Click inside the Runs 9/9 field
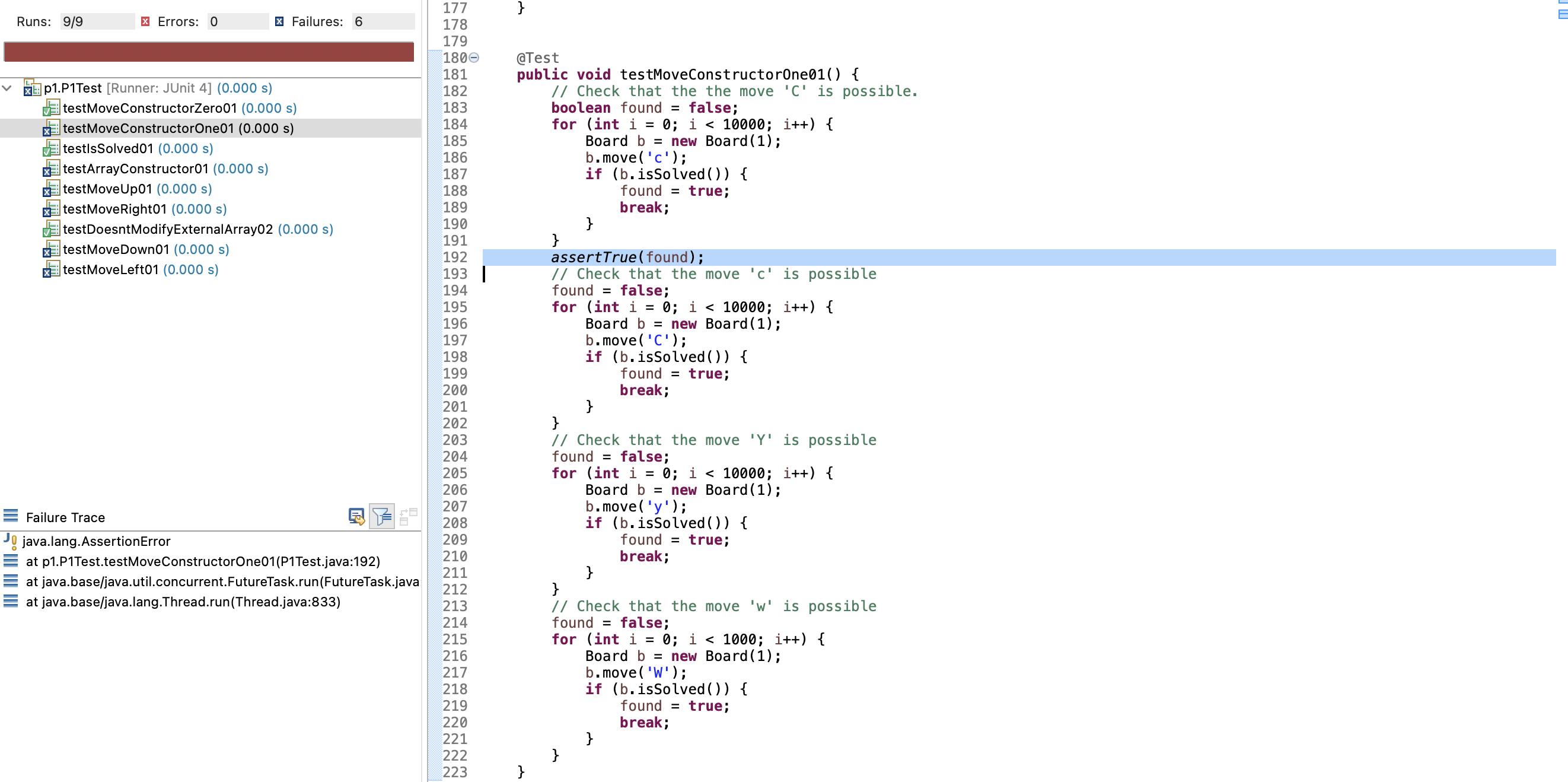 [96, 21]
